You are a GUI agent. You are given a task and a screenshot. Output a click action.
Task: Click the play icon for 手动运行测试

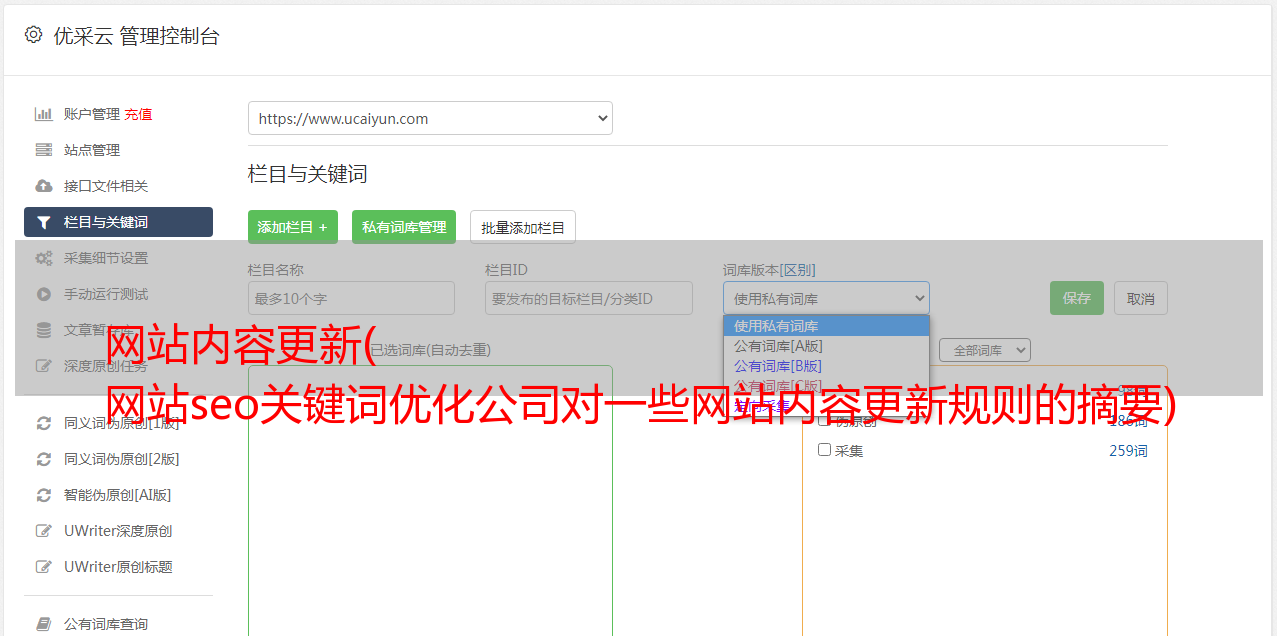point(43,294)
